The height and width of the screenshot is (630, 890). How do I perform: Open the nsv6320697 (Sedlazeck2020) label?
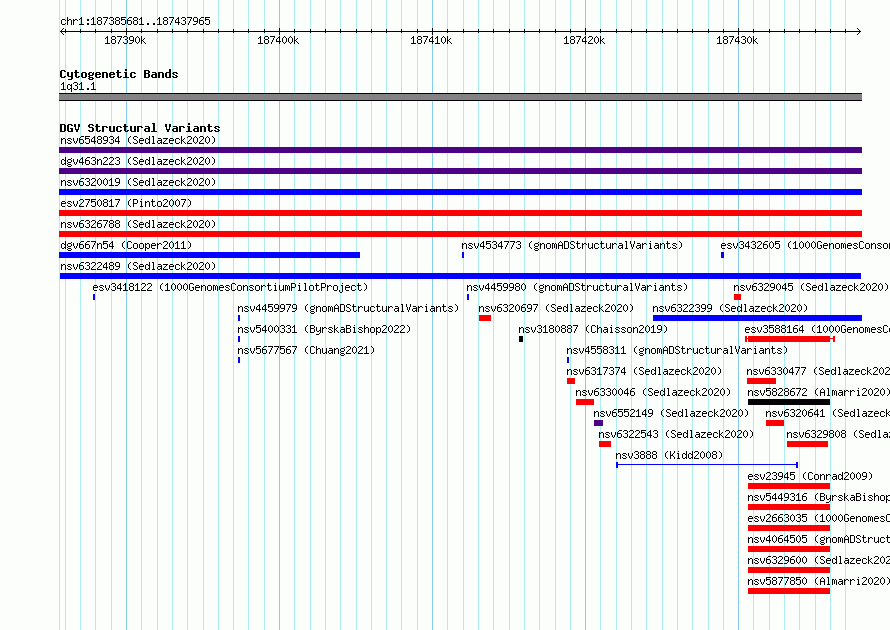[556, 308]
